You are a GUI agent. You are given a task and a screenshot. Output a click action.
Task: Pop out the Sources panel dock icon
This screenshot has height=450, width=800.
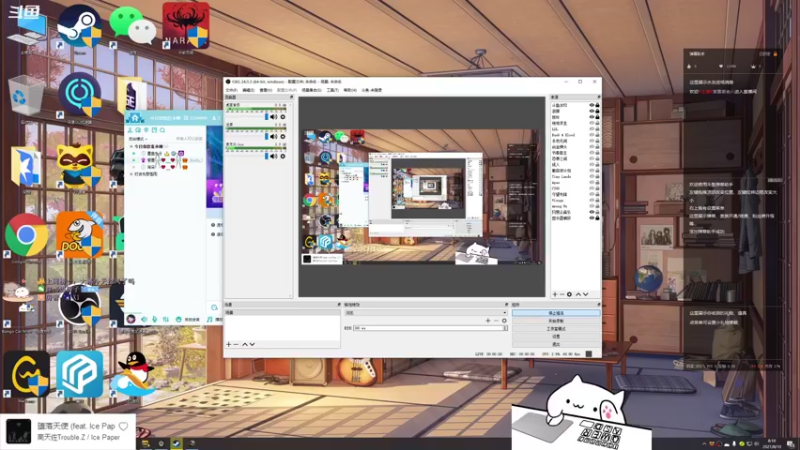pos(598,97)
